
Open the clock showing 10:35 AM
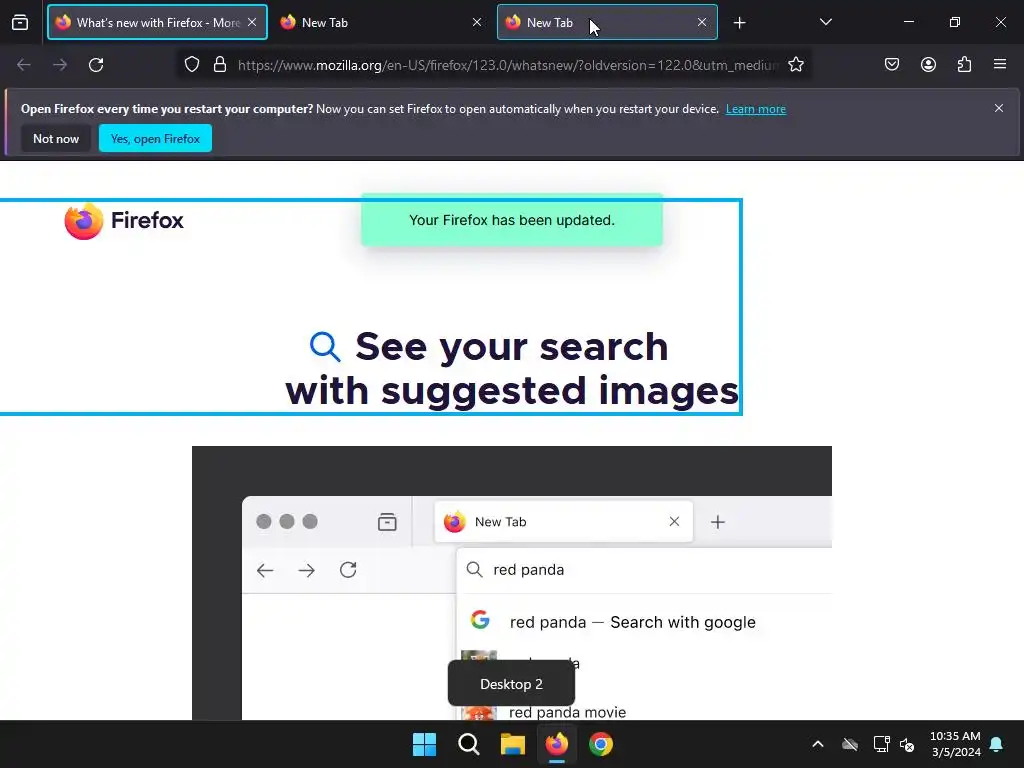[955, 744]
